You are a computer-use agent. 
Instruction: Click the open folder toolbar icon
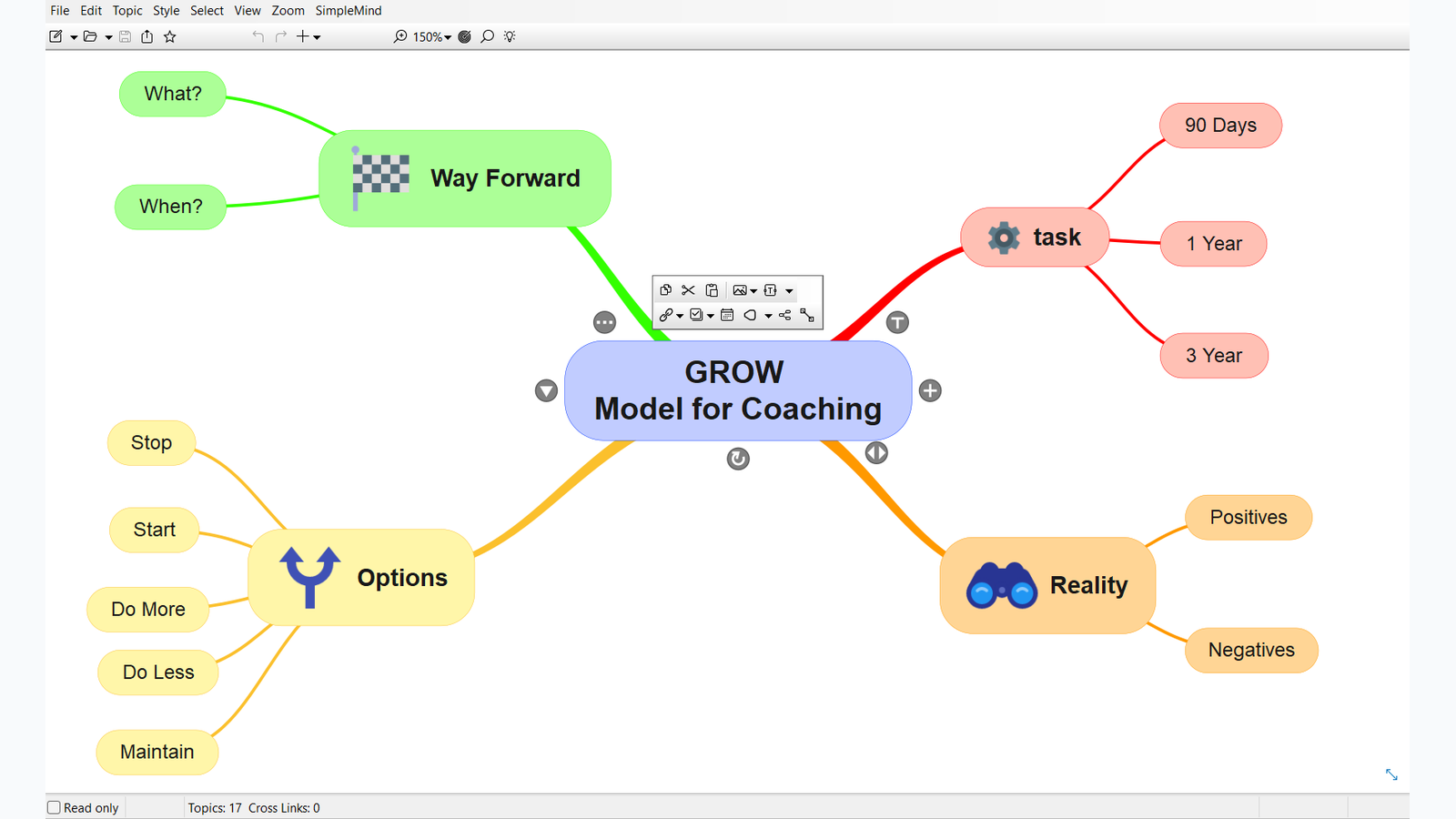point(90,36)
